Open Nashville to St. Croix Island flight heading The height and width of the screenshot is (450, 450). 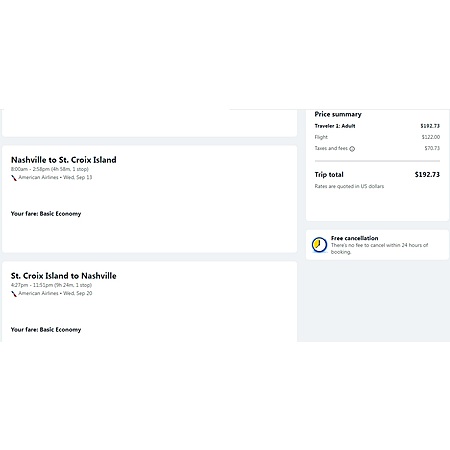point(64,160)
